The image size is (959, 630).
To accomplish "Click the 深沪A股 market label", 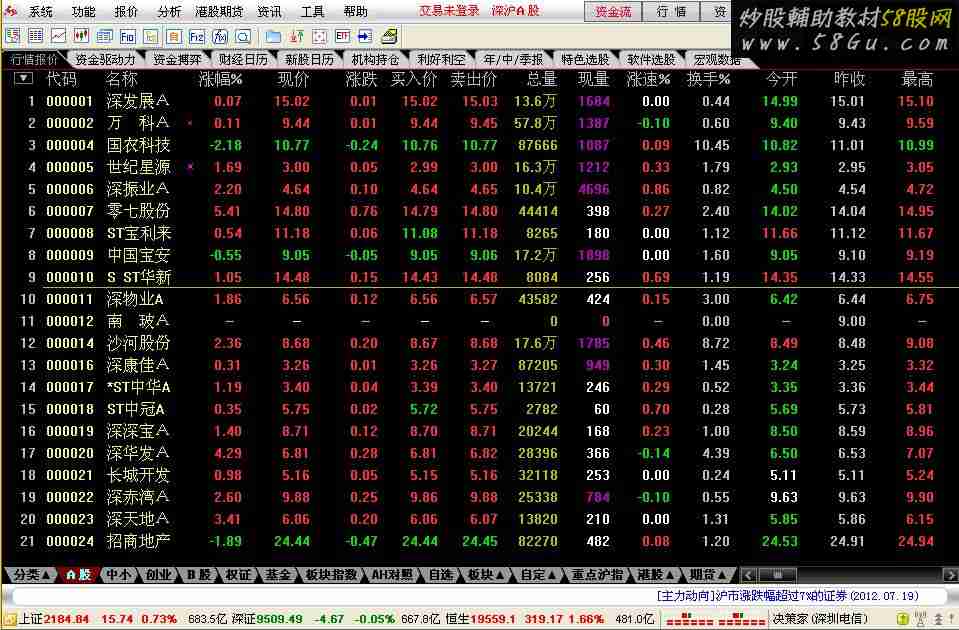I will pos(515,11).
